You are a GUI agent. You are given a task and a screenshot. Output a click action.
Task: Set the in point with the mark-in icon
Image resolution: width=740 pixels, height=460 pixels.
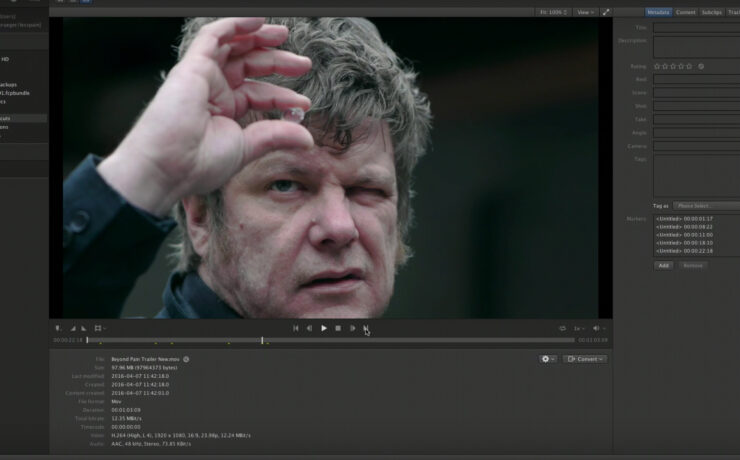pyautogui.click(x=73, y=328)
